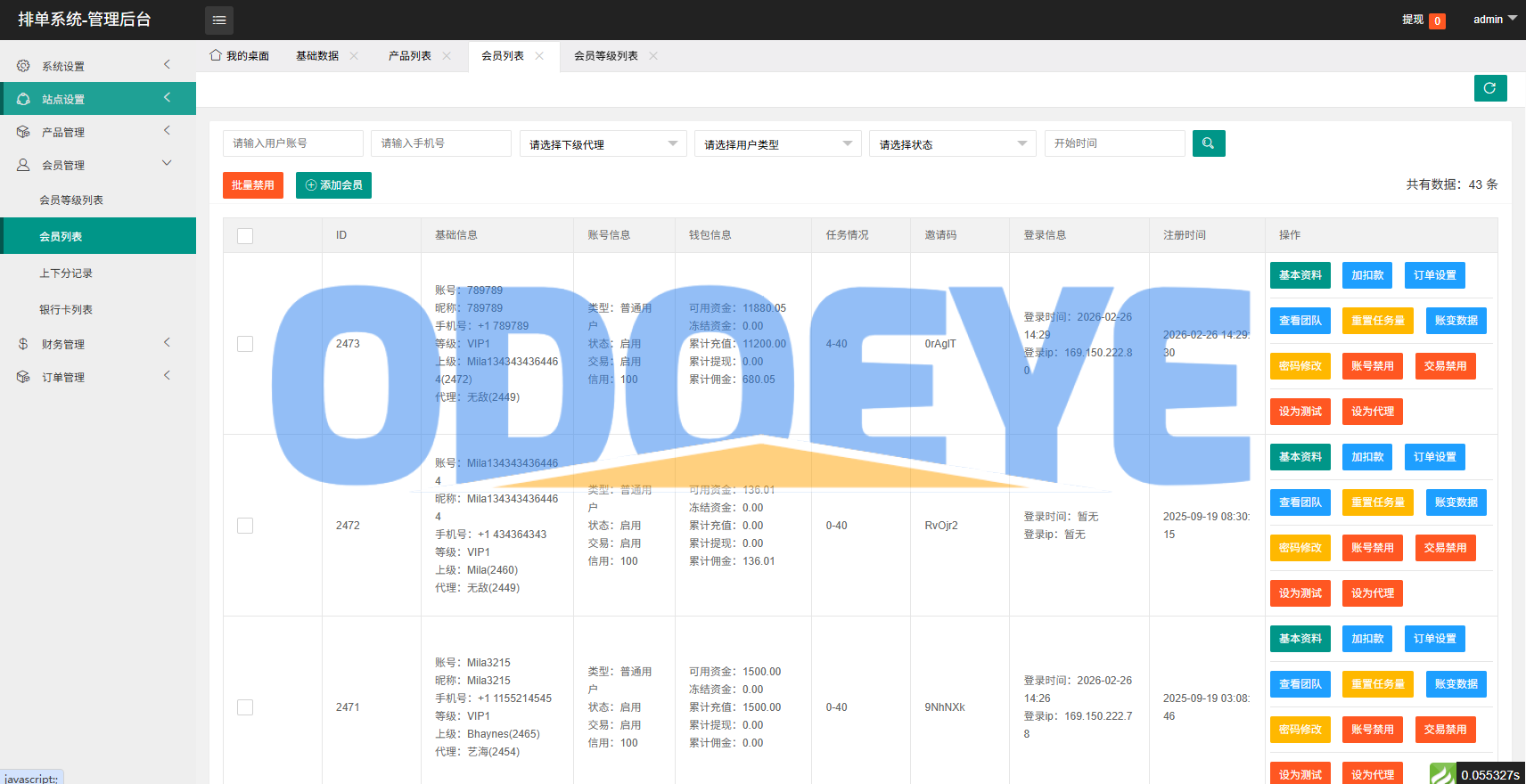Click the orange 提现 count badge
Viewport: 1526px width, 784px height.
click(x=1437, y=21)
